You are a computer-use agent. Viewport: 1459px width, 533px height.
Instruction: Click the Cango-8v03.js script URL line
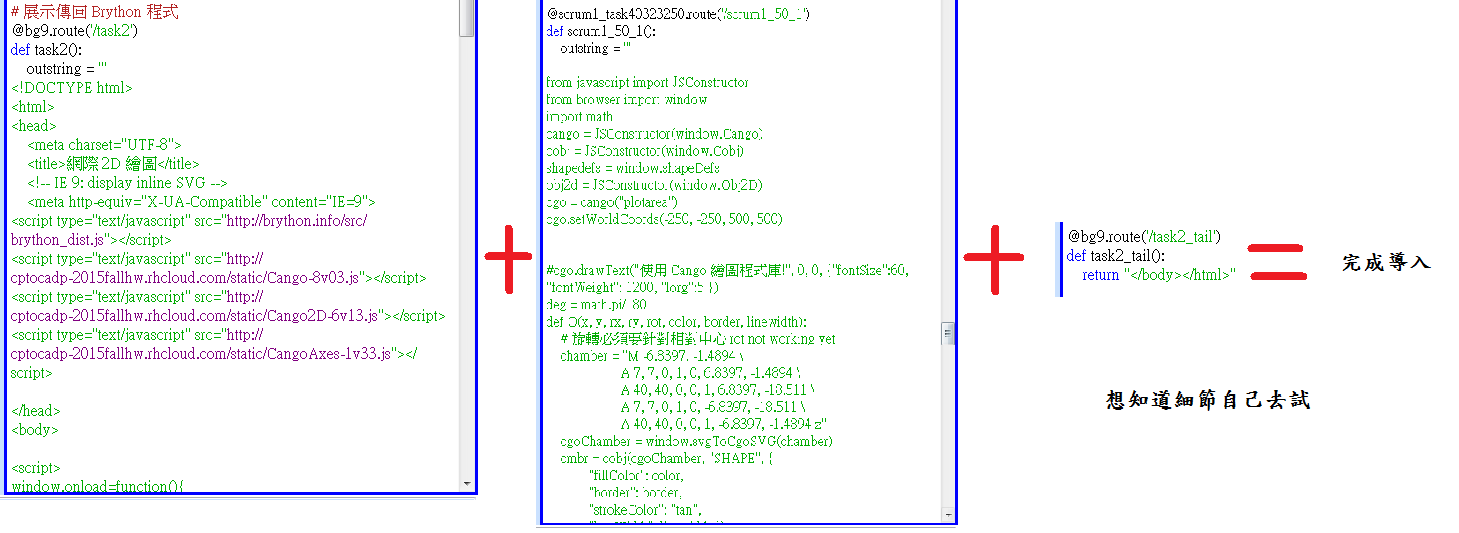click(x=218, y=278)
